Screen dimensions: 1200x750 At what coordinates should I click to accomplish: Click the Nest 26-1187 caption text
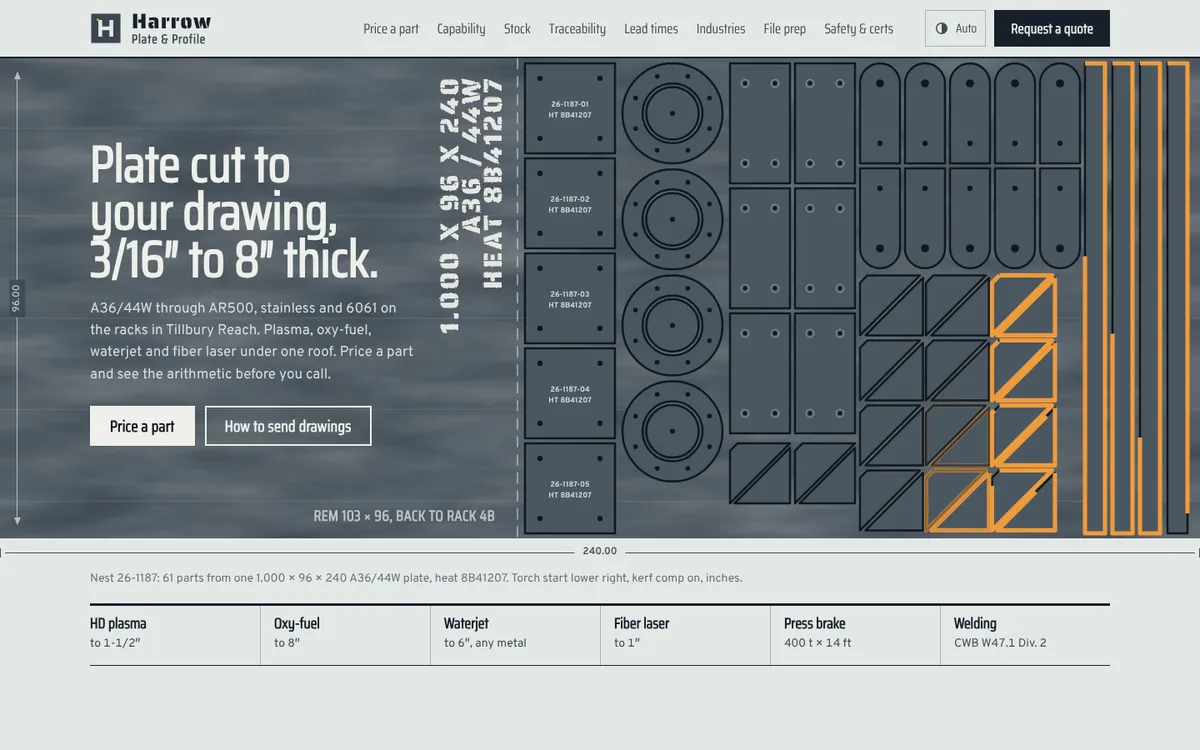point(416,578)
